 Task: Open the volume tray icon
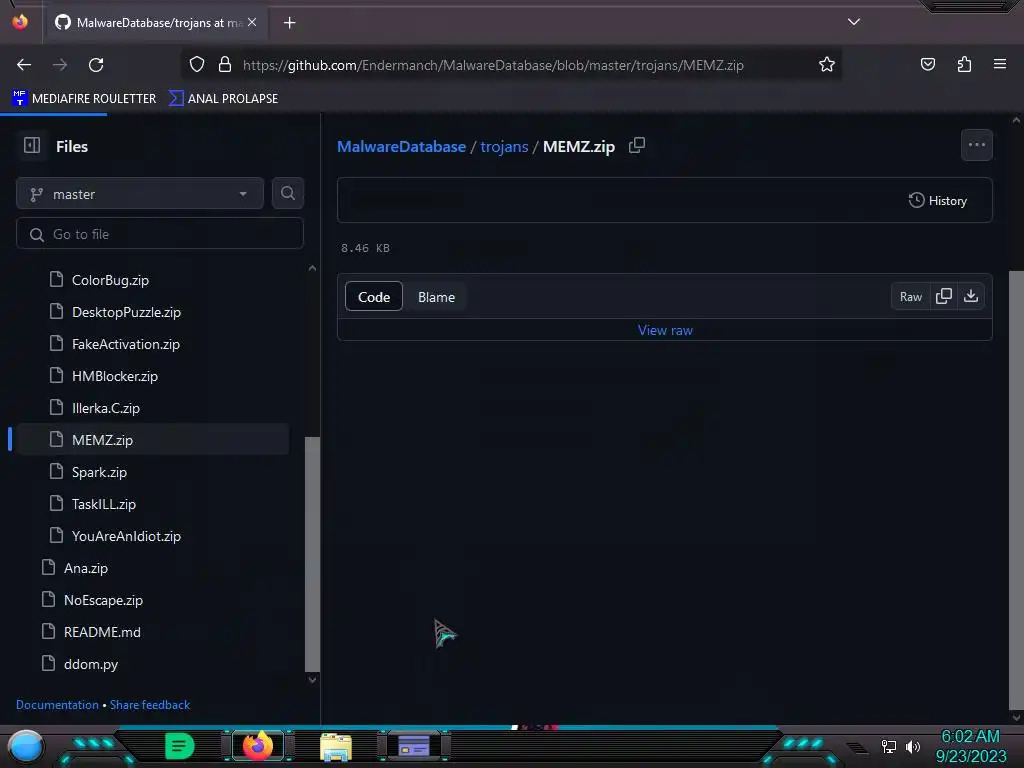click(x=912, y=746)
